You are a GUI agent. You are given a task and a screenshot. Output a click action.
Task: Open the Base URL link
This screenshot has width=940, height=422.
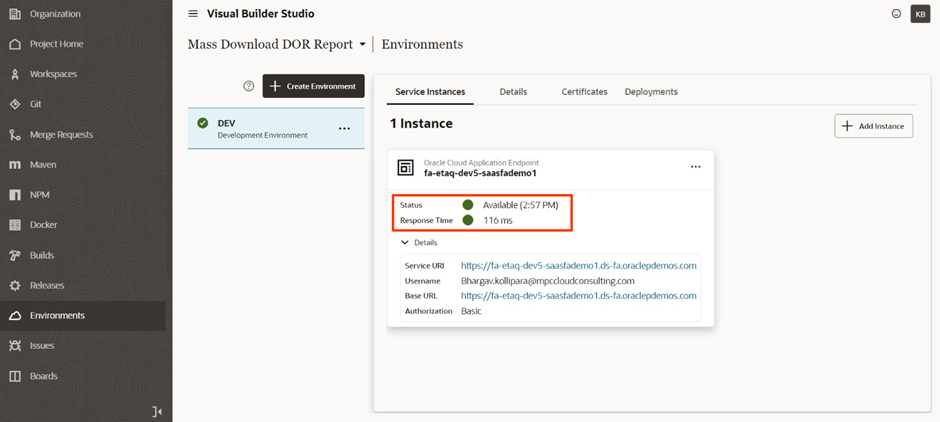click(579, 296)
